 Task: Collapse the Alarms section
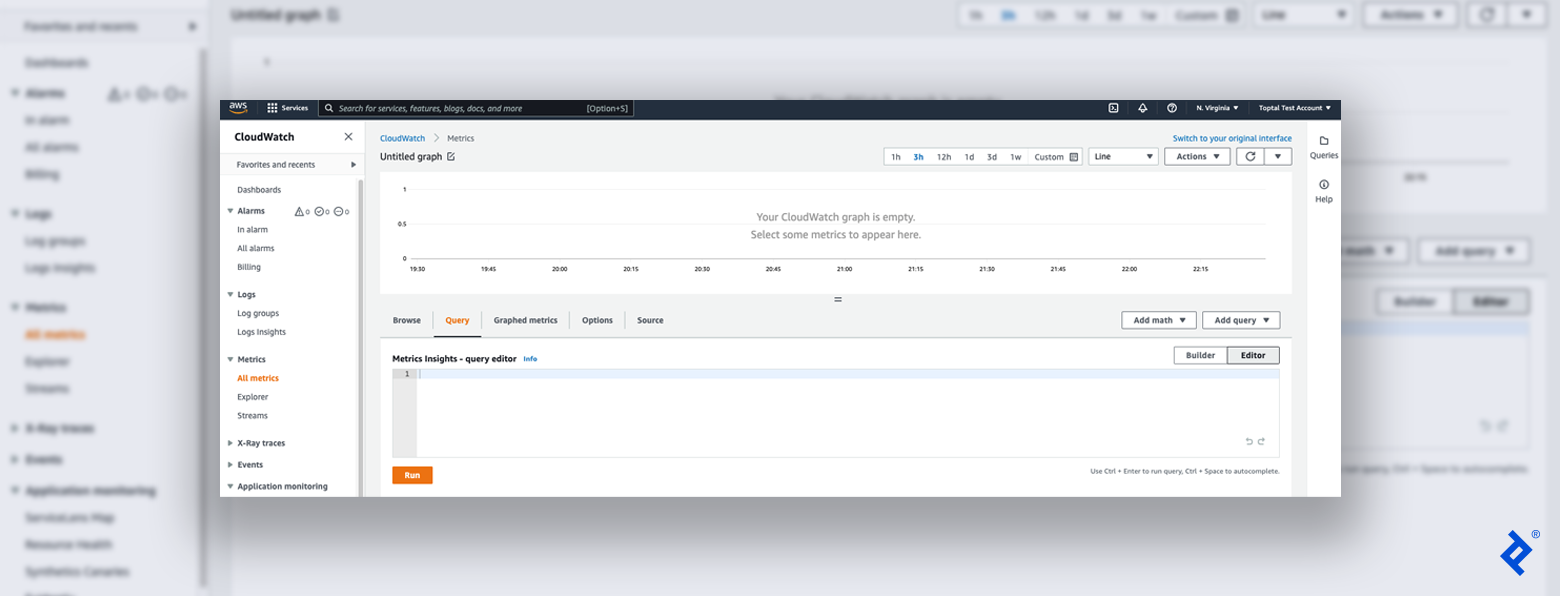[x=231, y=211]
